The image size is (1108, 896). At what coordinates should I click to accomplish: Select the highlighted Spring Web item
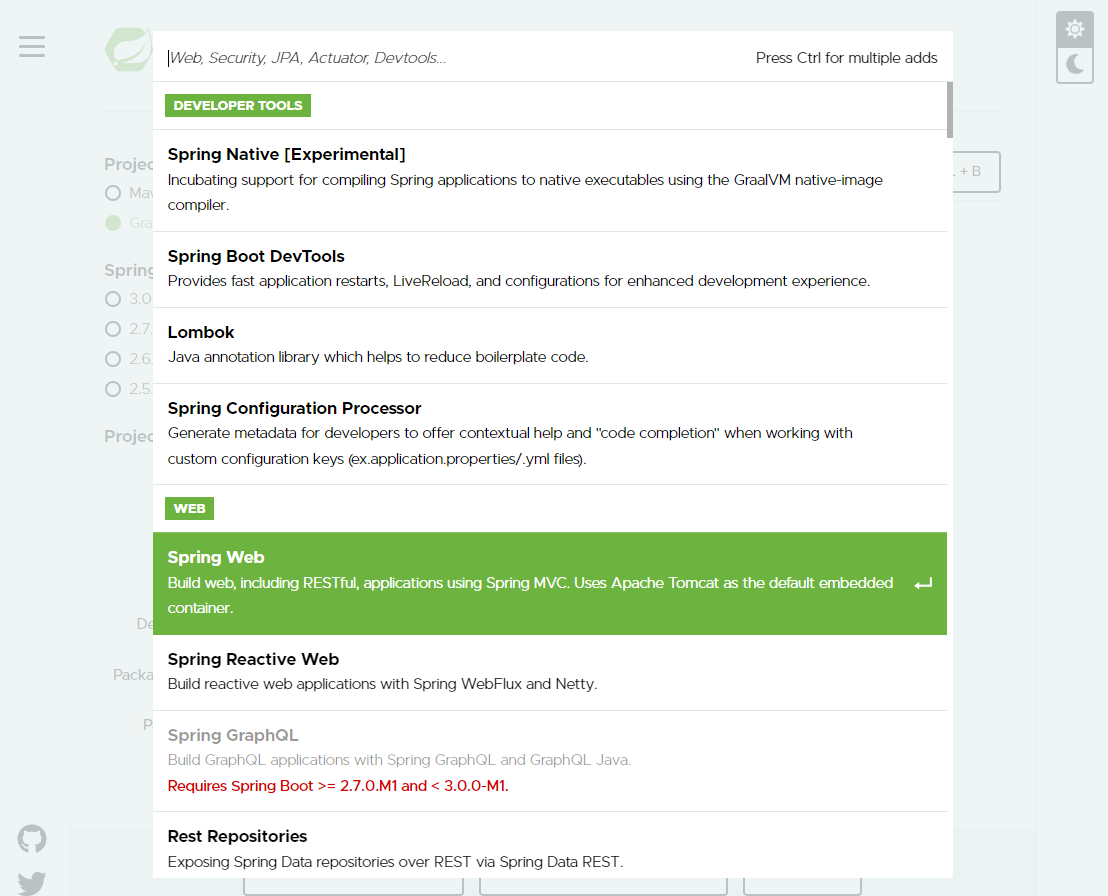550,584
